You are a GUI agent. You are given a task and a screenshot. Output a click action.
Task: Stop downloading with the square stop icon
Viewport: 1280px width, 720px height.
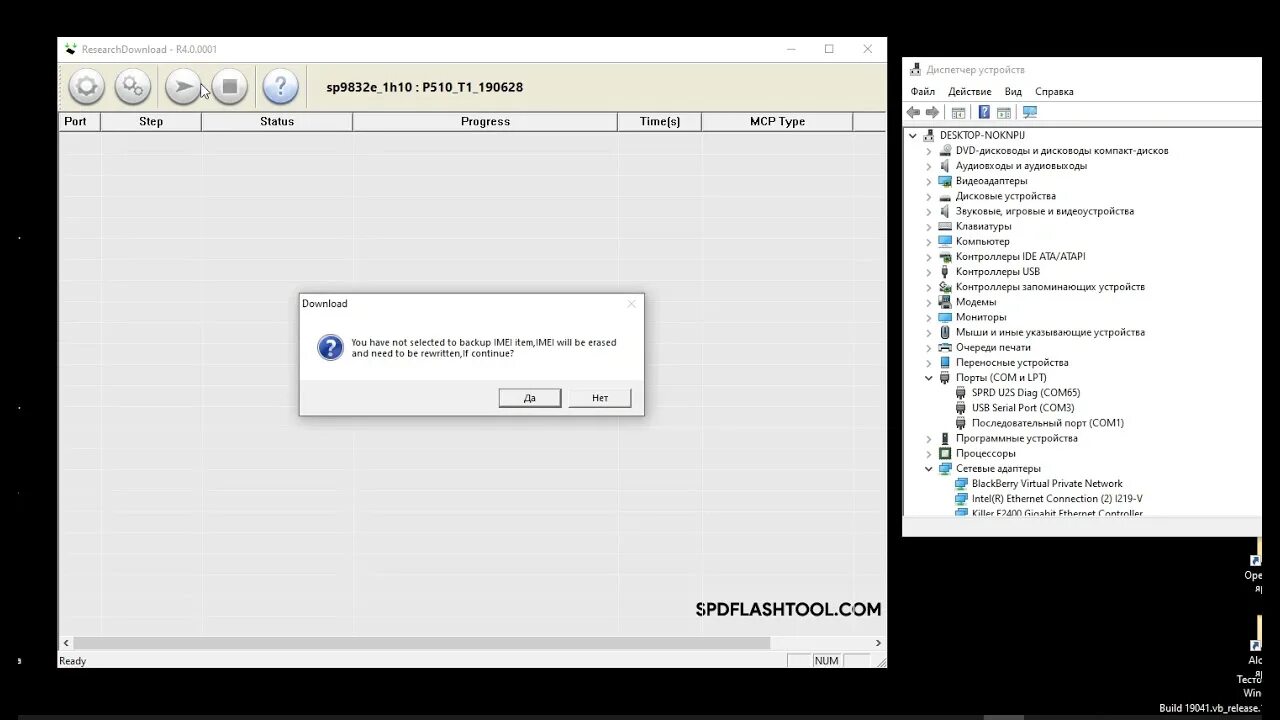point(229,87)
